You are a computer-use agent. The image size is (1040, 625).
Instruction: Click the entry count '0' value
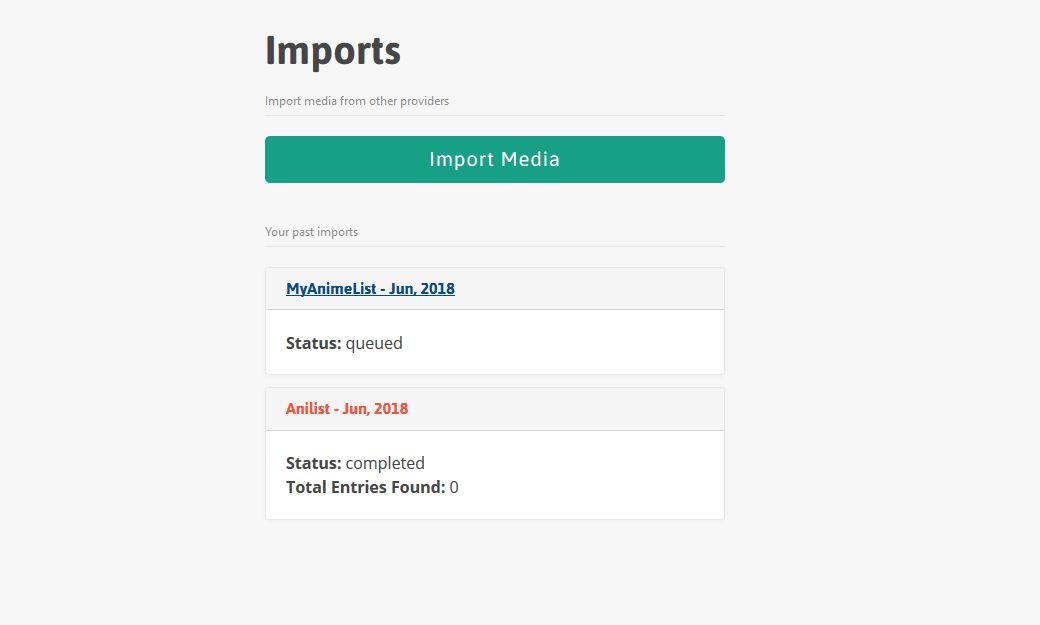[x=454, y=487]
